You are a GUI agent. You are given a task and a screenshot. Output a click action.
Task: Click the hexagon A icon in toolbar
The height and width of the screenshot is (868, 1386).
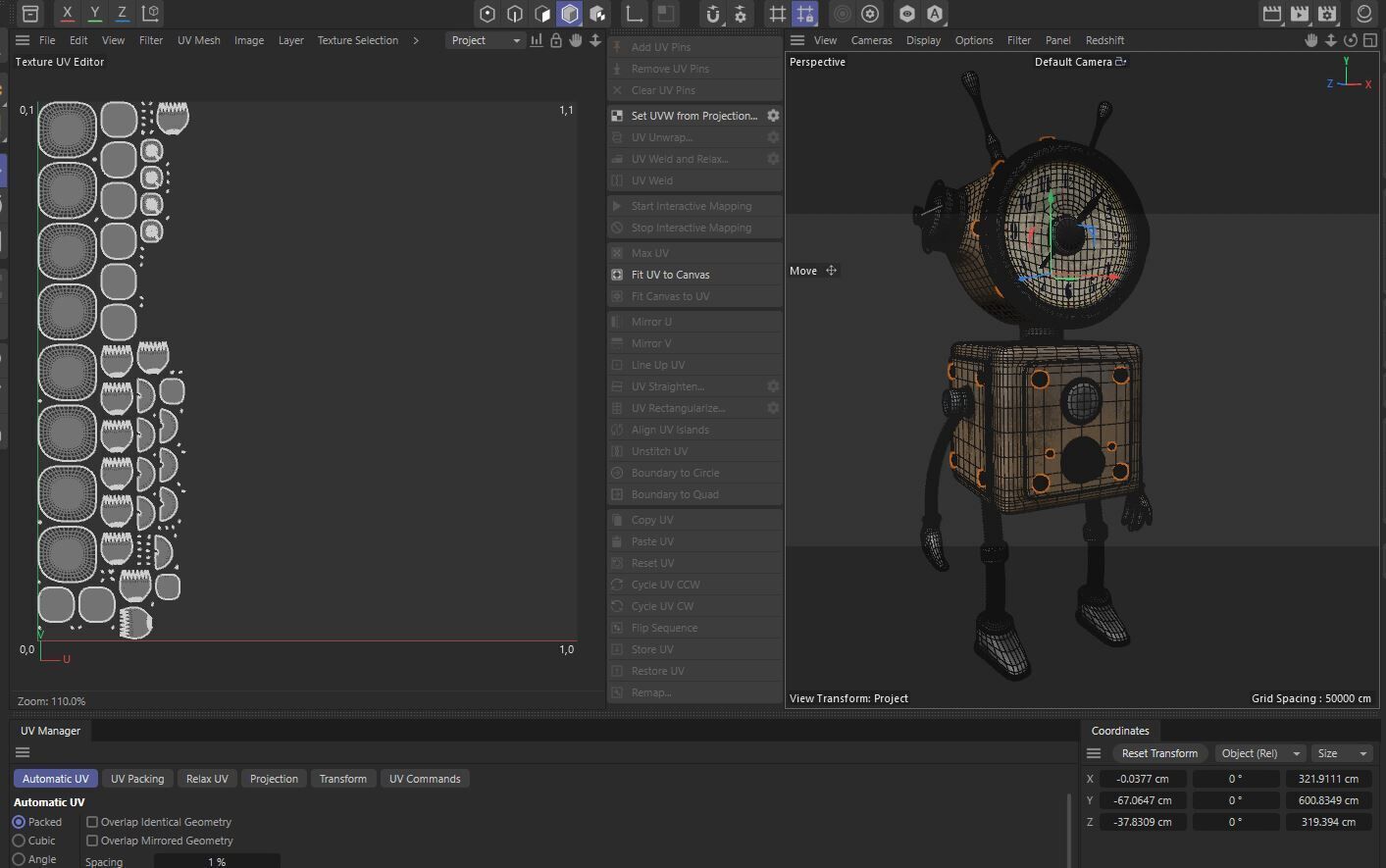(935, 14)
